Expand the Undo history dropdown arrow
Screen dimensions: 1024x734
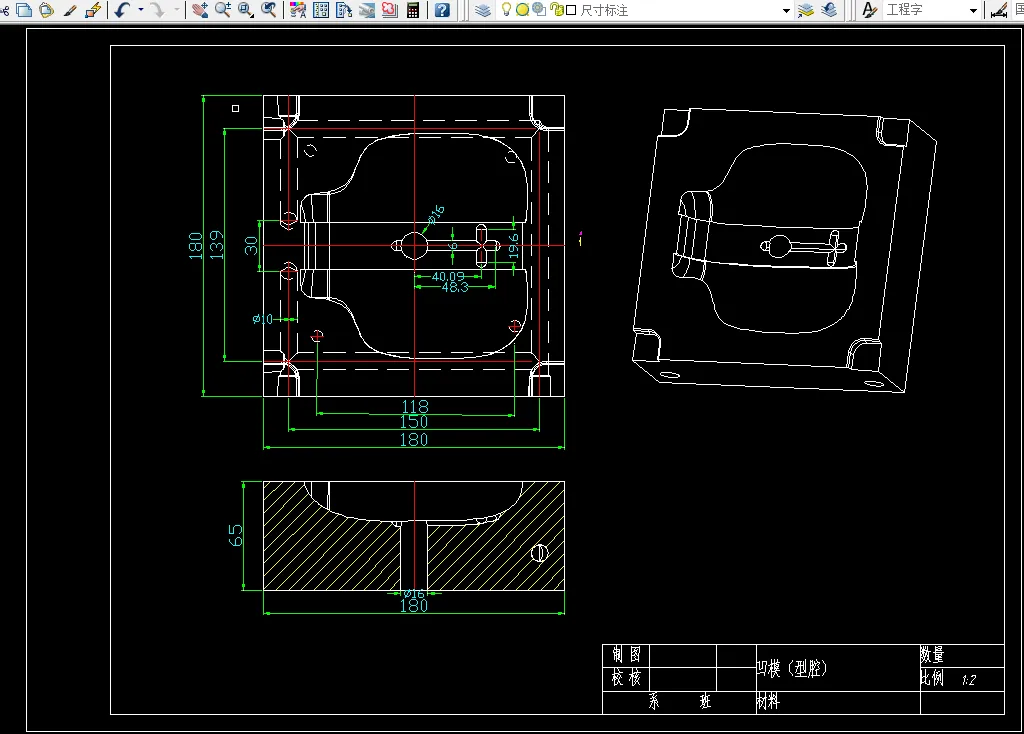(x=140, y=10)
